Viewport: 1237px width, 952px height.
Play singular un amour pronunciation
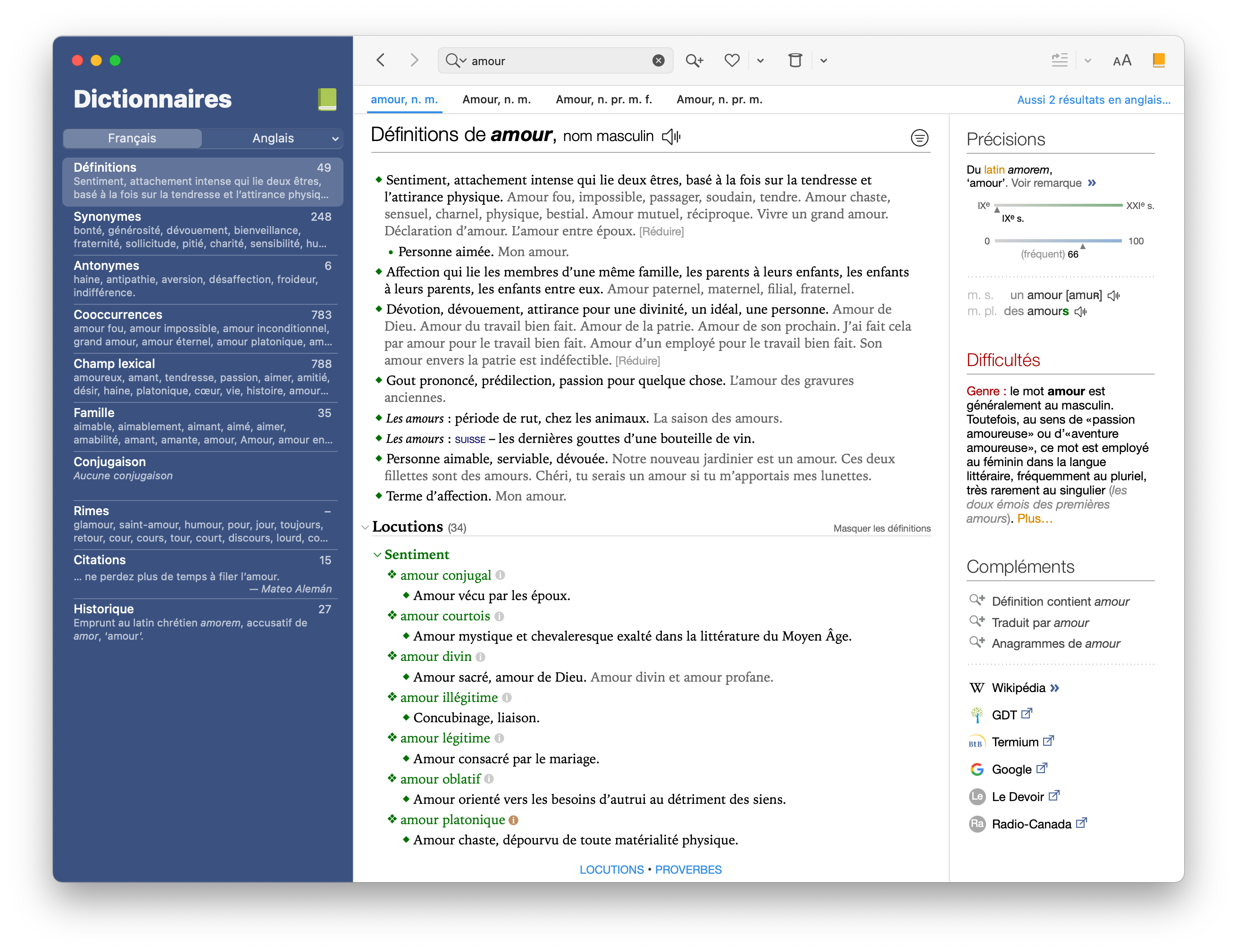point(1113,296)
